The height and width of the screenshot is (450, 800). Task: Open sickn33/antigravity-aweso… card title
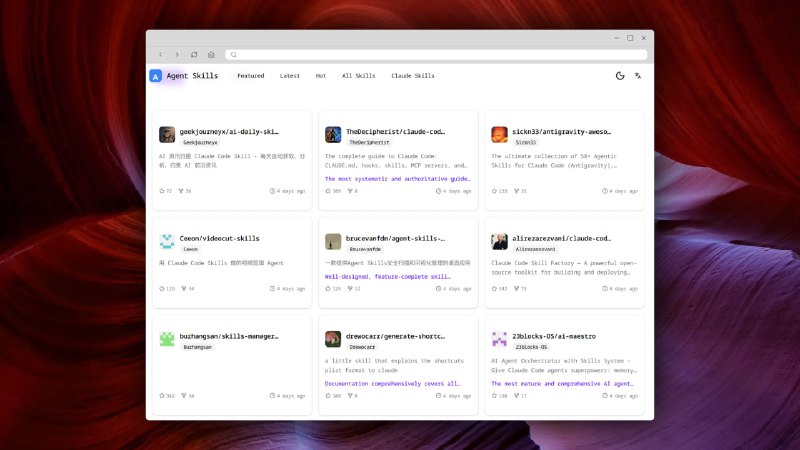coord(562,132)
